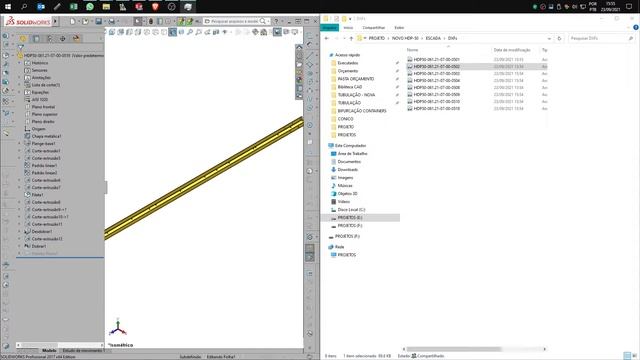Viewport: 640px width, 360px height.
Task: Click the magnifier Zoom icon in view toolbar
Action: [190, 32]
